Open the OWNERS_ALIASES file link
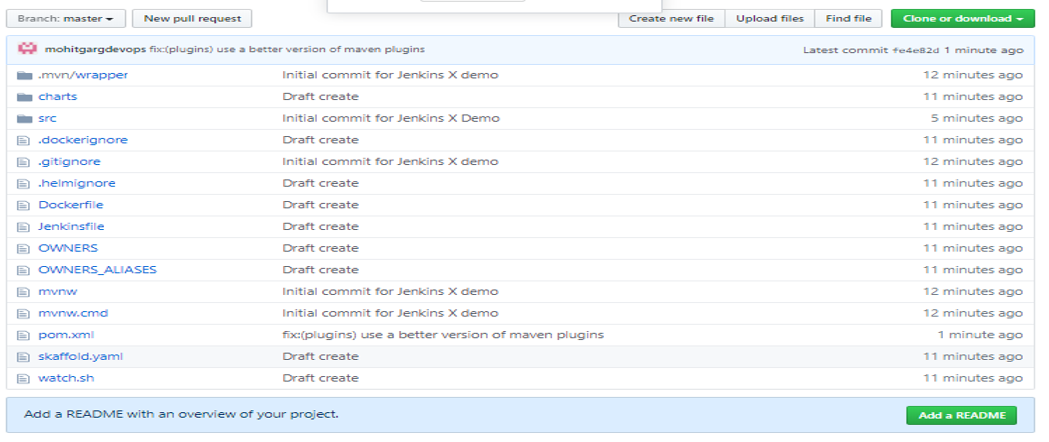Image resolution: width=1049 pixels, height=442 pixels. point(97,270)
